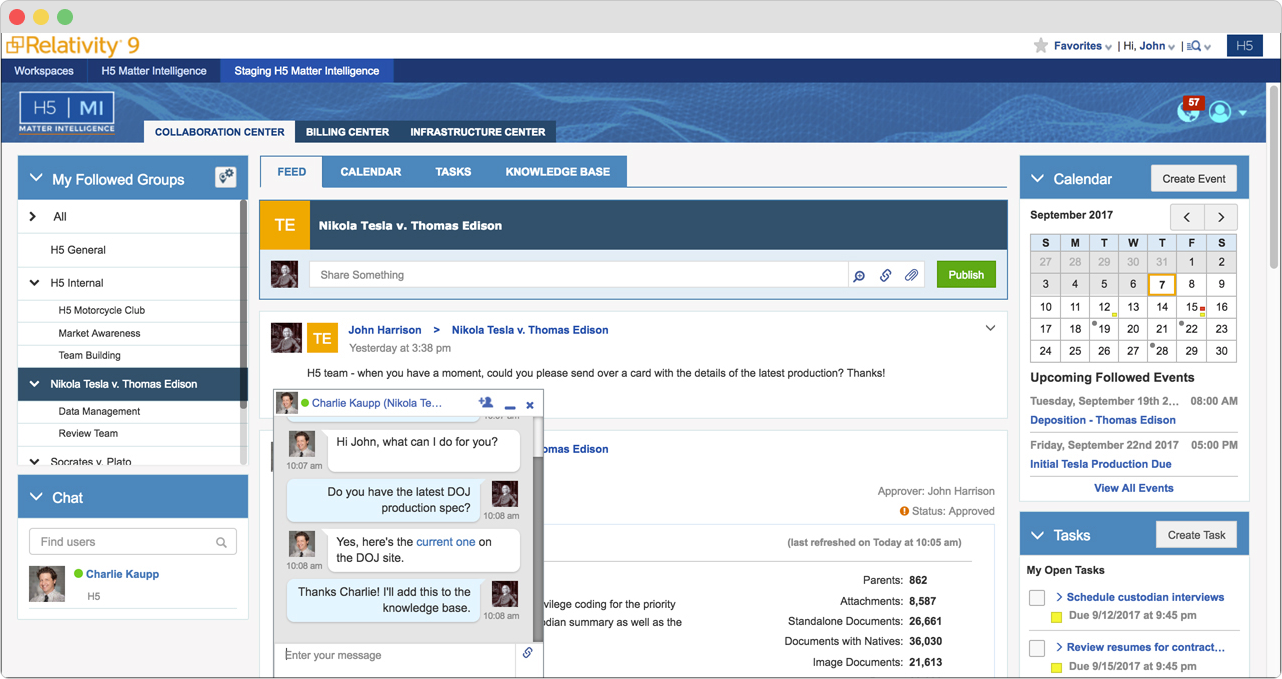The height and width of the screenshot is (679, 1282).
Task: Click the TE group badge in feed header
Action: 285,225
